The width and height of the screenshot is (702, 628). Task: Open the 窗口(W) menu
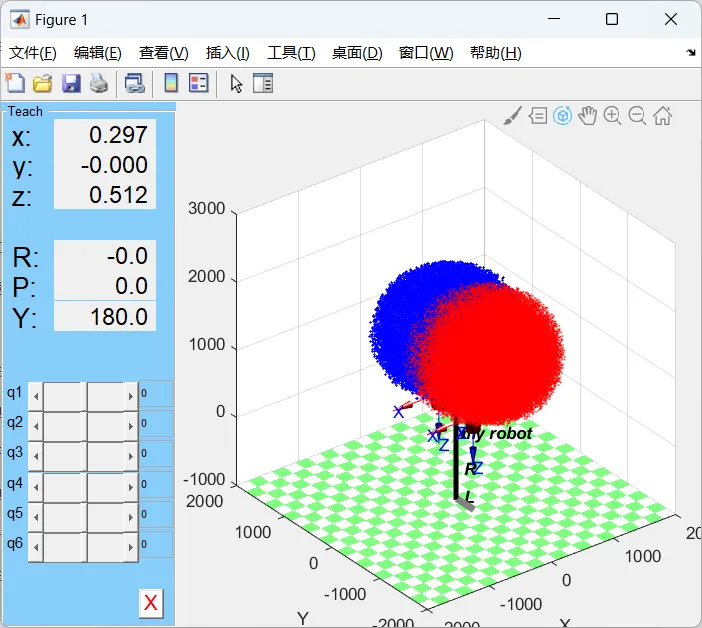coord(426,53)
